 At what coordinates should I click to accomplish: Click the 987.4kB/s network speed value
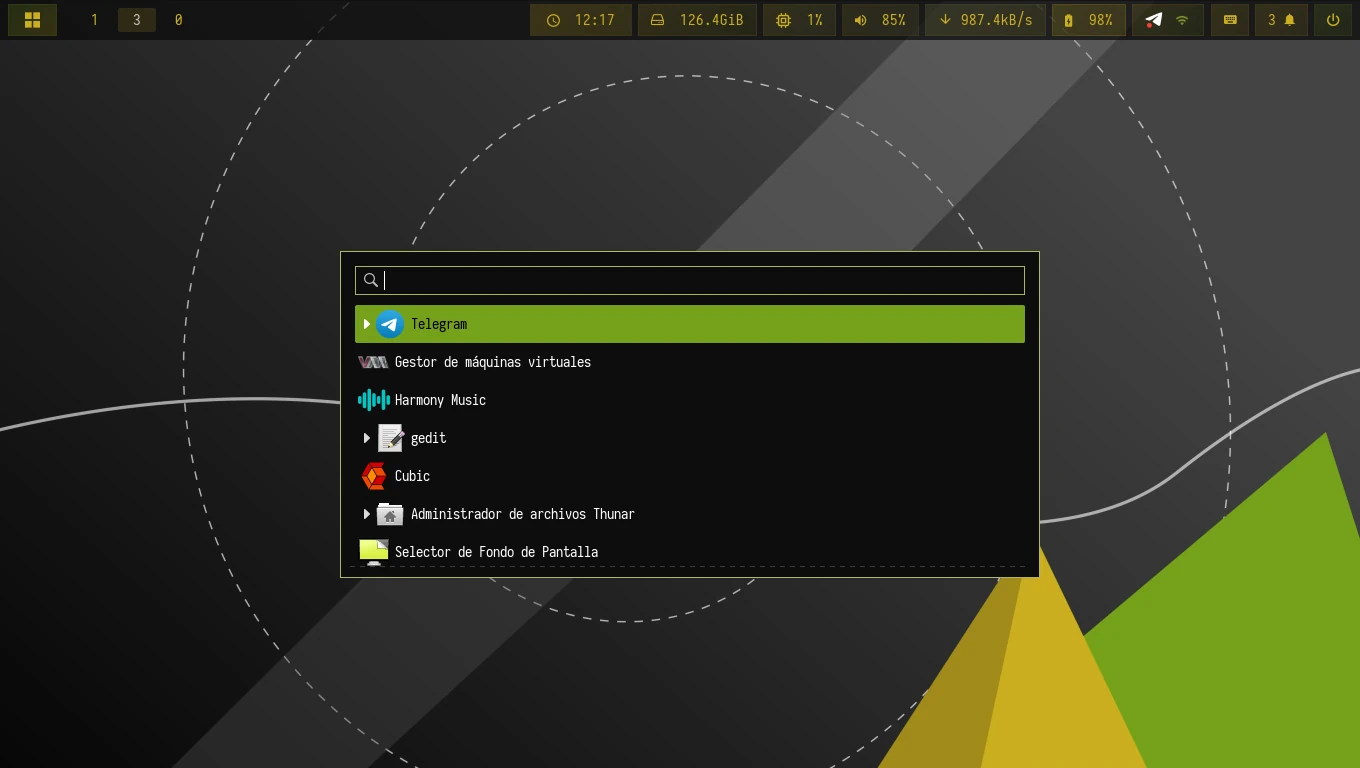click(996, 20)
